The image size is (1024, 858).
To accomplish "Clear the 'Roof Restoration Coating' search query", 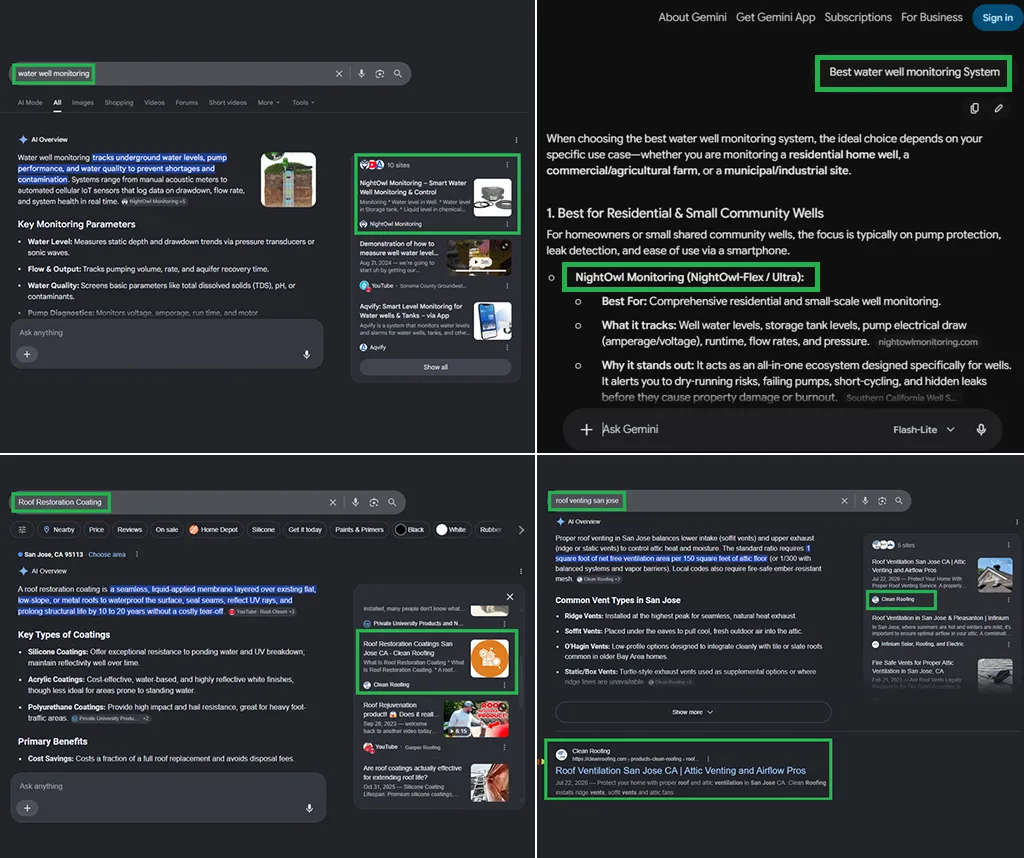I will [x=333, y=502].
